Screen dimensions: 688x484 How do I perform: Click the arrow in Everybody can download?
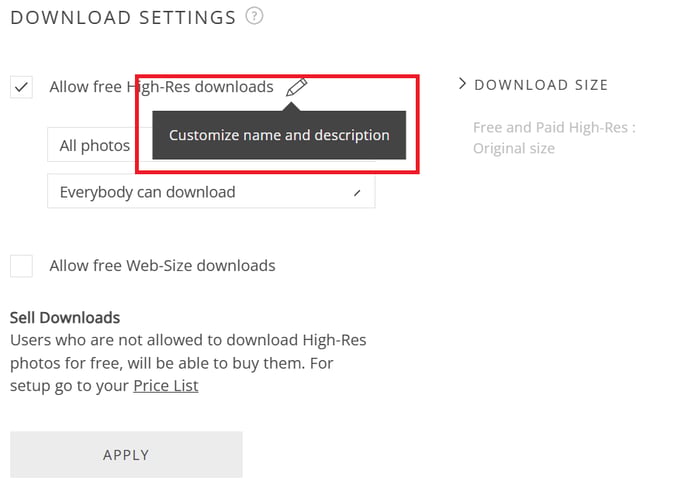[357, 193]
